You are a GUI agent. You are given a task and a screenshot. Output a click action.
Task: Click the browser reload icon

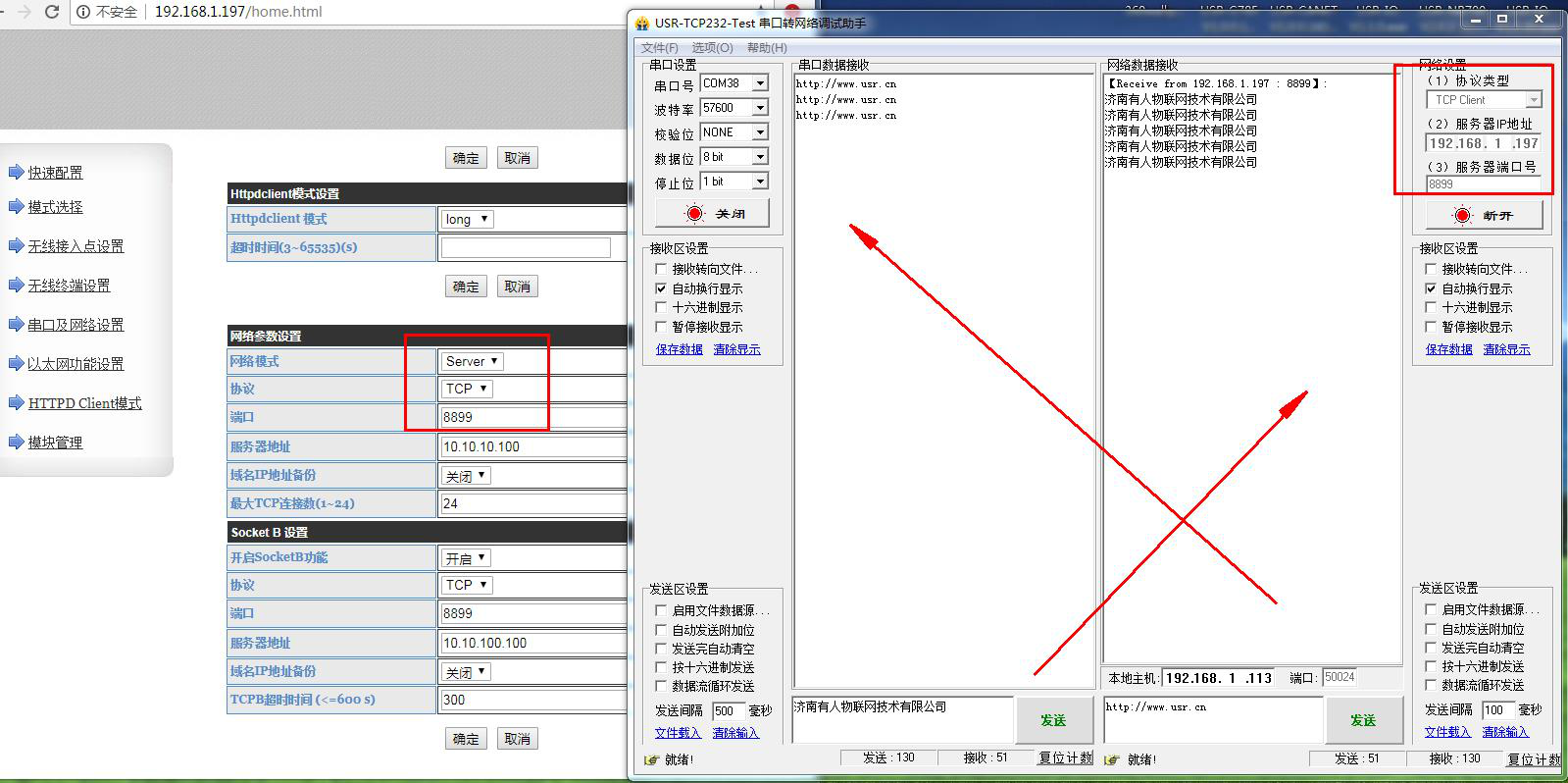coord(52,12)
